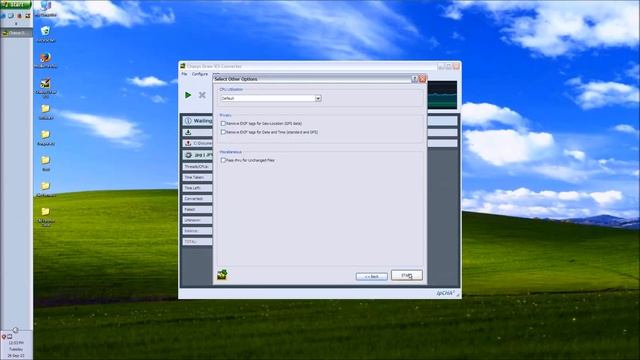Click the converter taskbar button
Screen dimensions: 640x360
[x=16, y=33]
